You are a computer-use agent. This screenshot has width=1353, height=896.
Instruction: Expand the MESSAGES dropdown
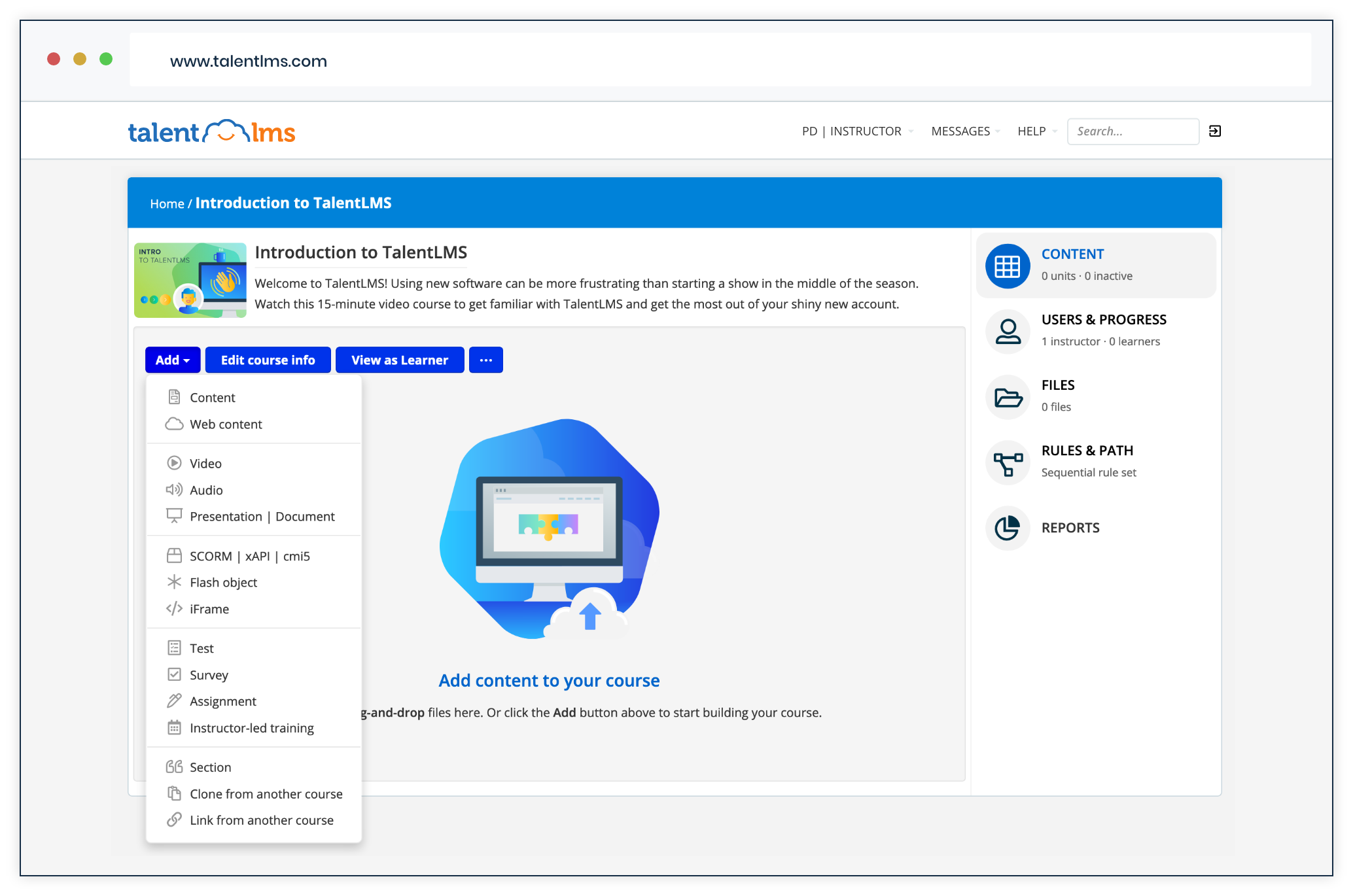[966, 131]
